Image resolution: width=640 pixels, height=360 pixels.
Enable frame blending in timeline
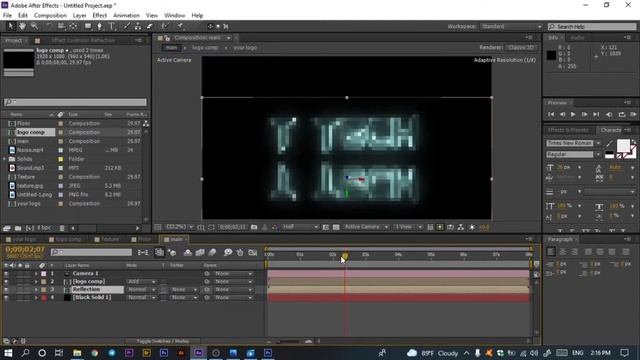pyautogui.click(x=200, y=253)
